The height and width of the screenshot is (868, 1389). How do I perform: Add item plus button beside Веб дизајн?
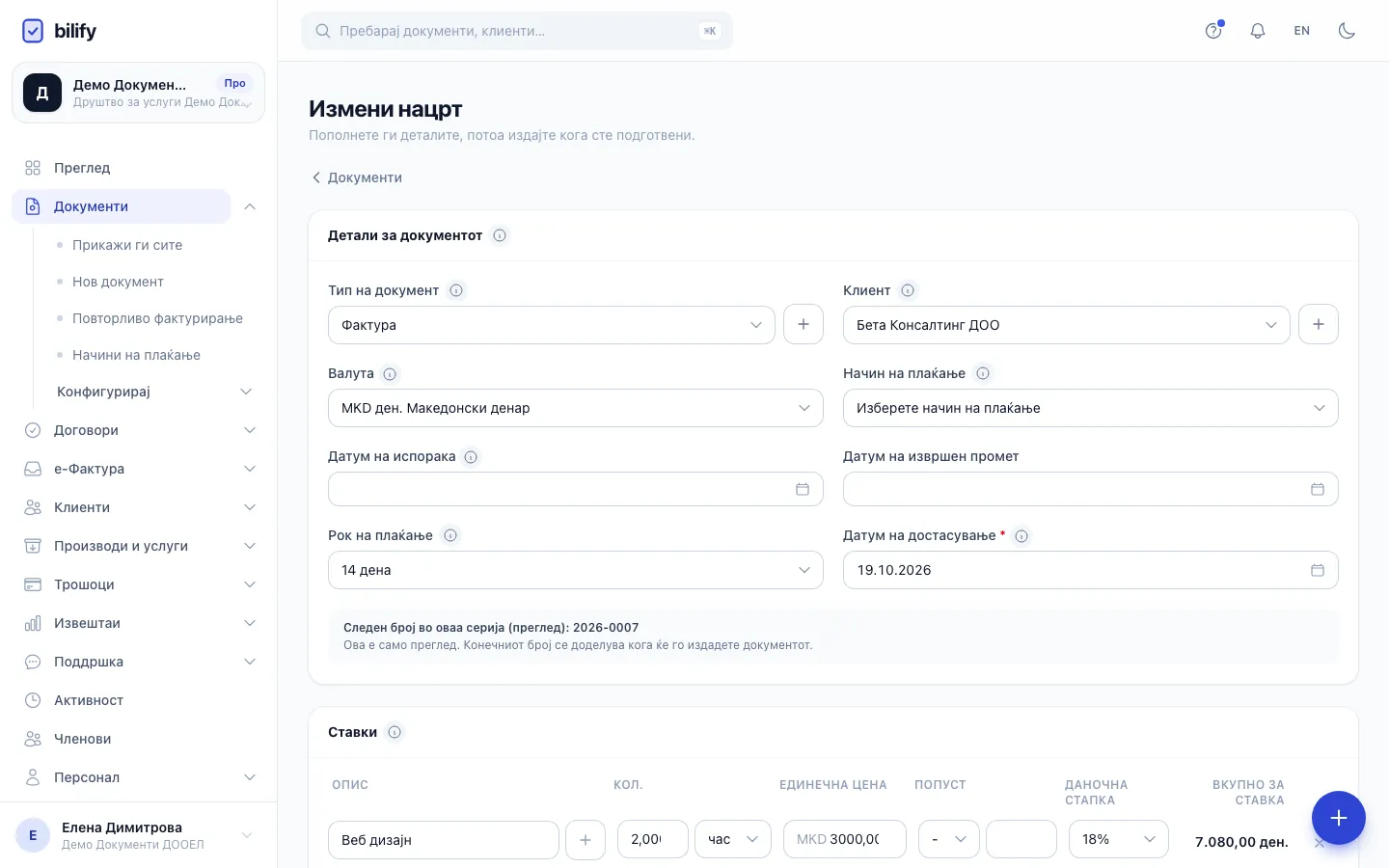click(x=586, y=840)
